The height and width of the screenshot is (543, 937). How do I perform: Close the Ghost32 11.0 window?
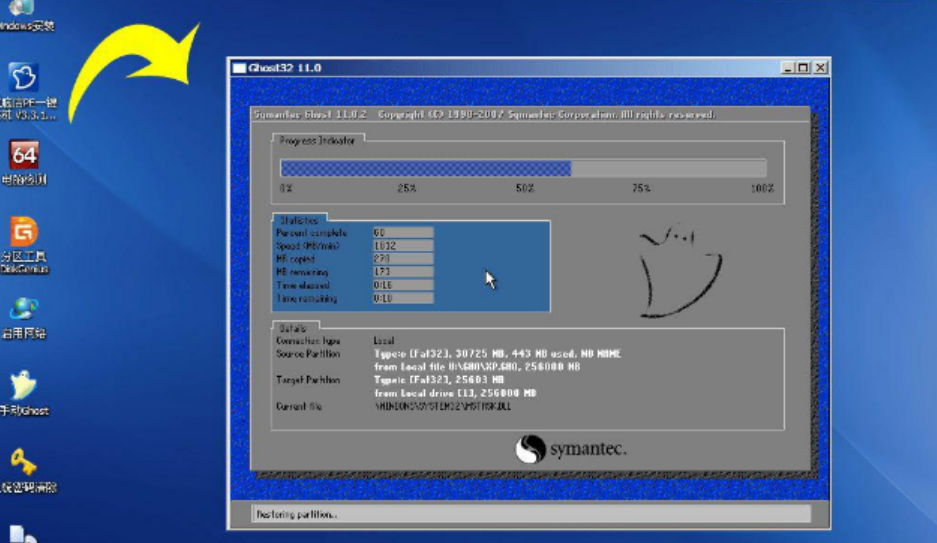pos(820,68)
